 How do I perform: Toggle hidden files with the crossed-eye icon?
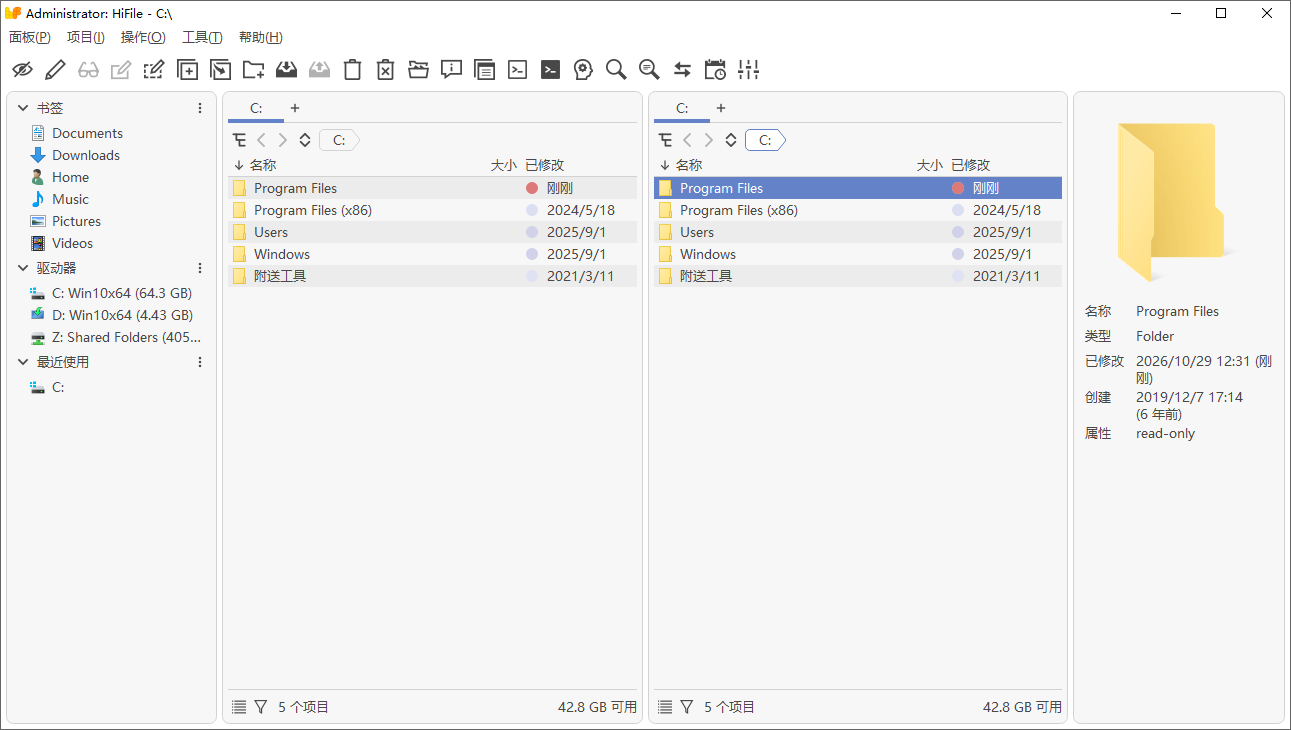(22, 69)
